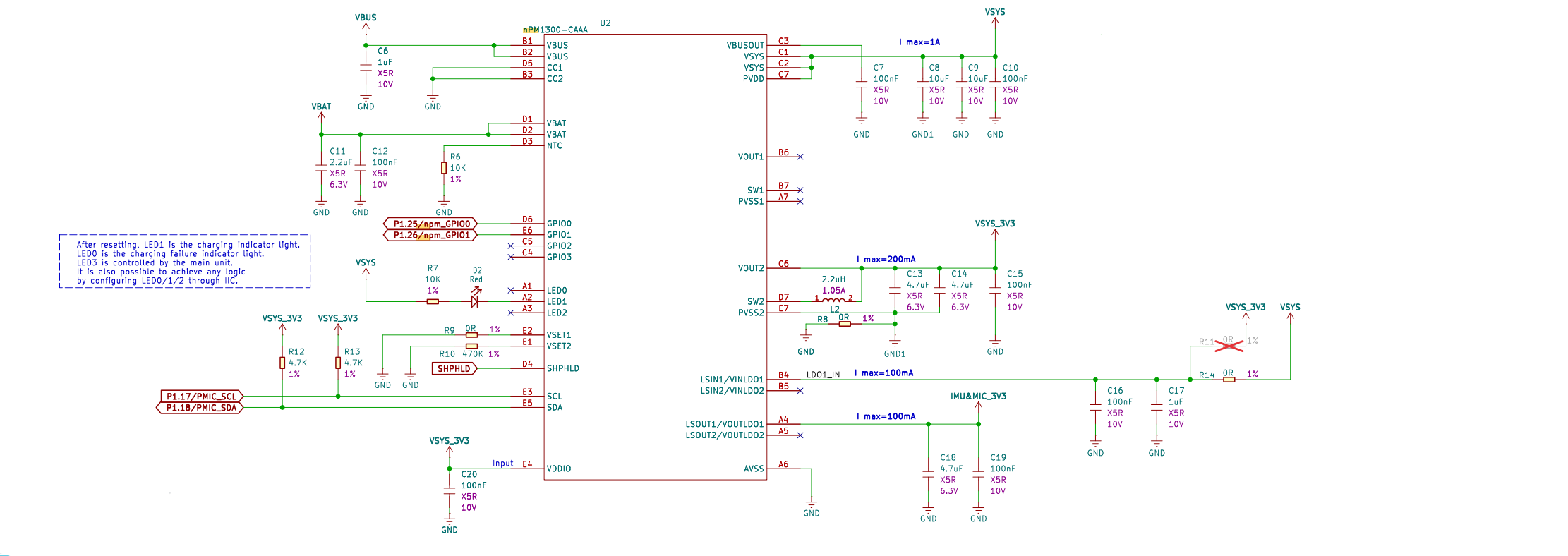Select the P1.18/PMIC_SDA net flag

tap(200, 408)
